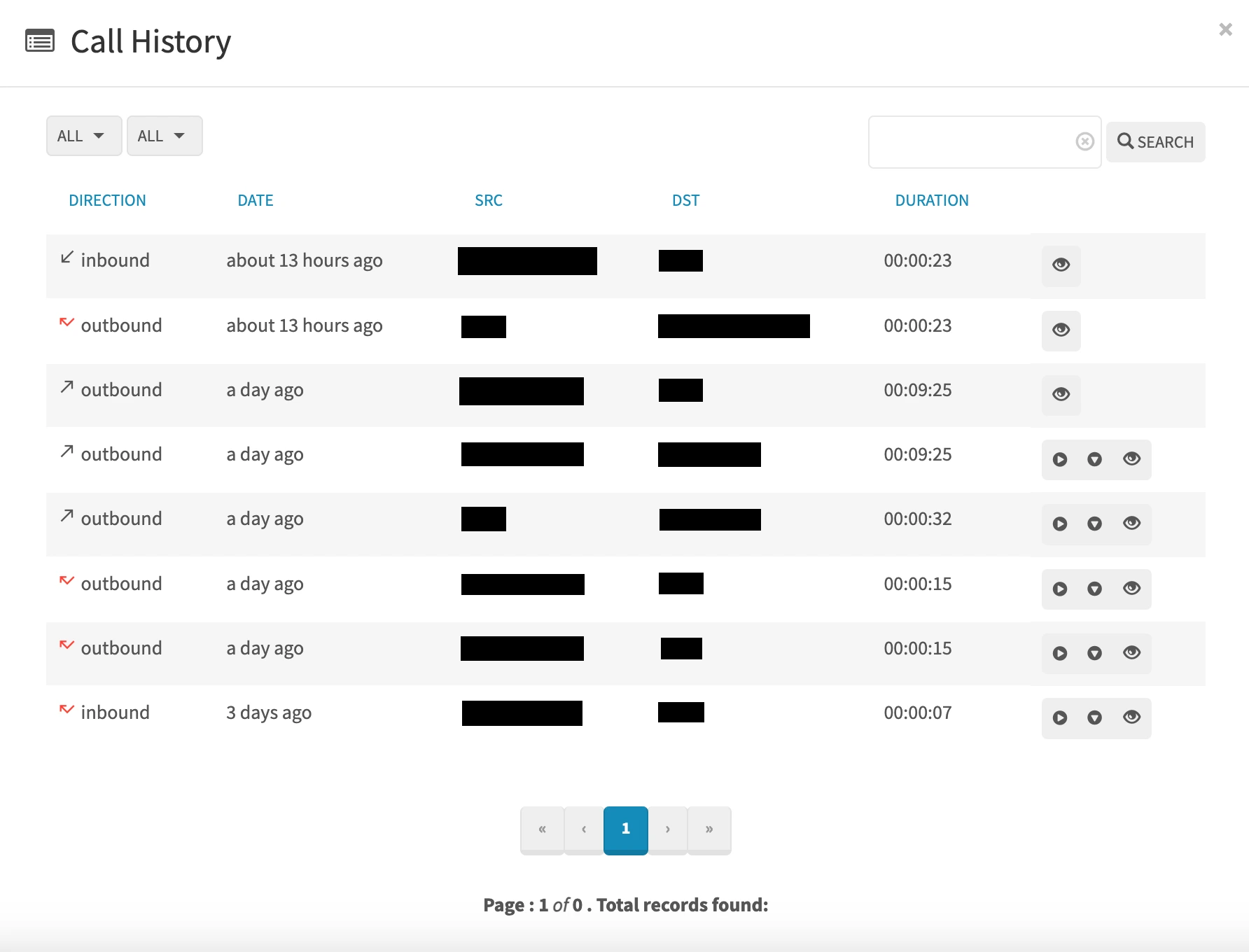The height and width of the screenshot is (952, 1249).
Task: Play recording of the 00:00:32 outbound call
Action: click(x=1060, y=524)
